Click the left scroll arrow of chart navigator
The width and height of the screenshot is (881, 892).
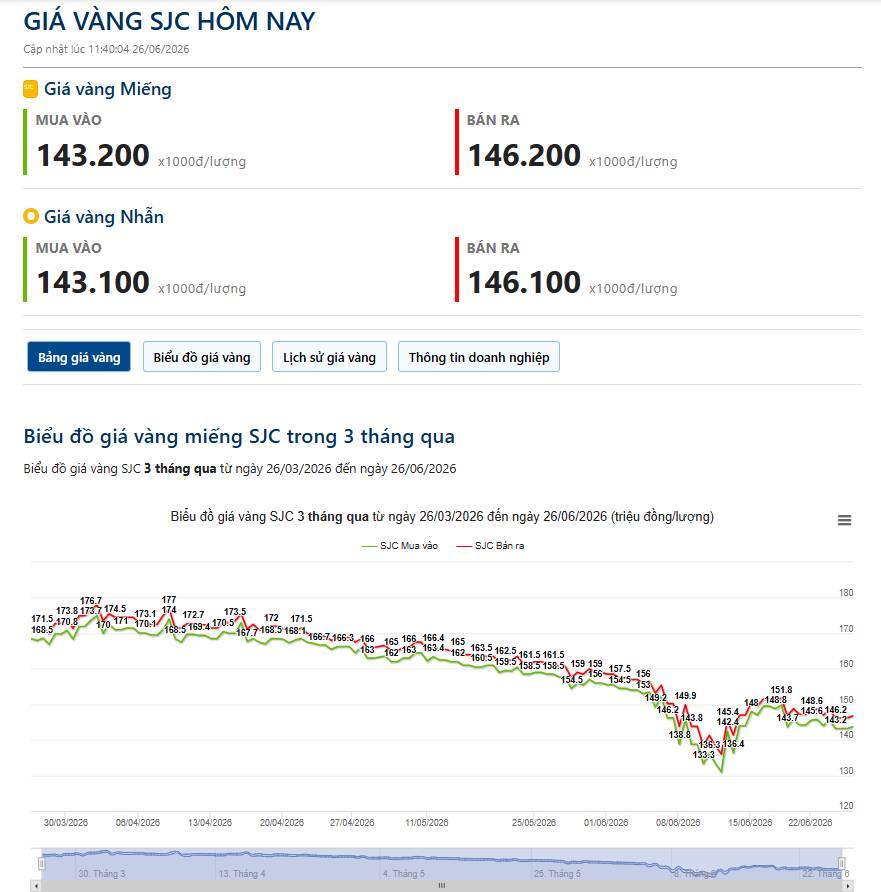point(36,886)
